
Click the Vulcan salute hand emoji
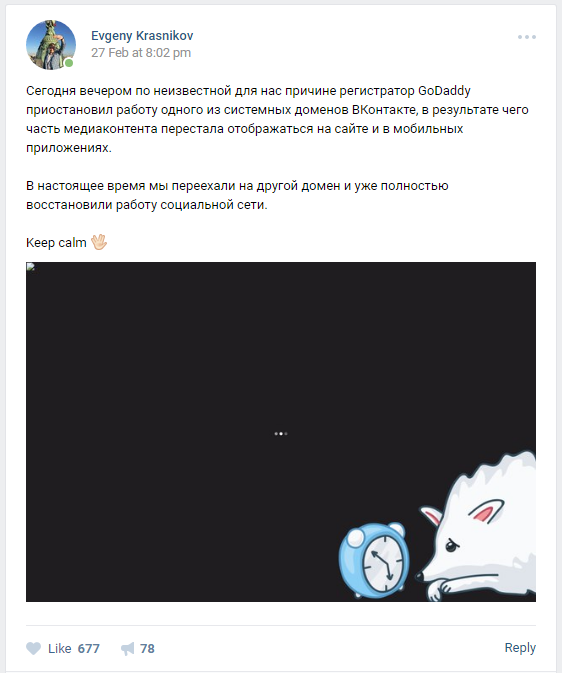[x=99, y=242]
